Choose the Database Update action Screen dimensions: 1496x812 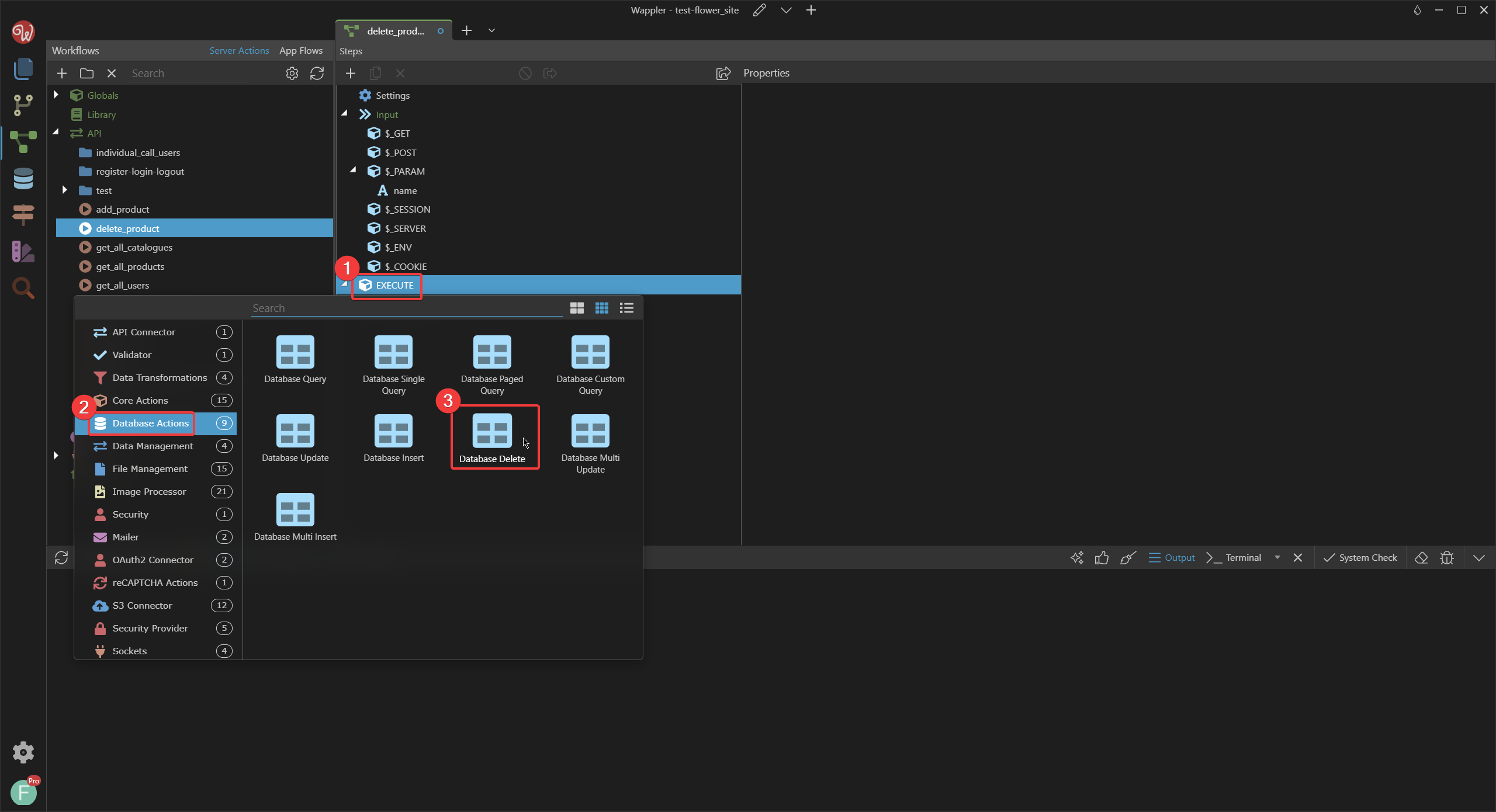click(295, 438)
